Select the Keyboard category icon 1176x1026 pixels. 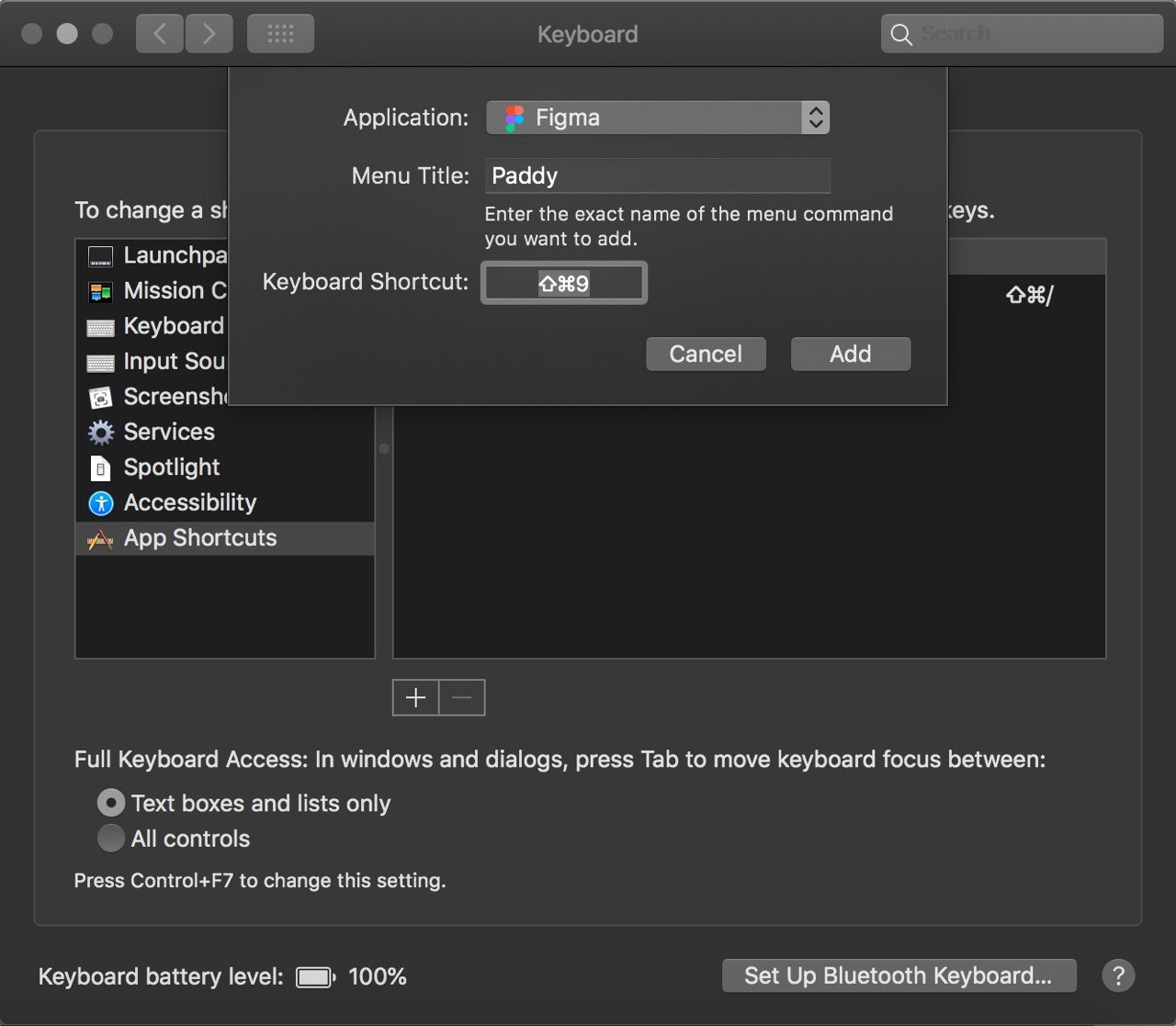(100, 328)
